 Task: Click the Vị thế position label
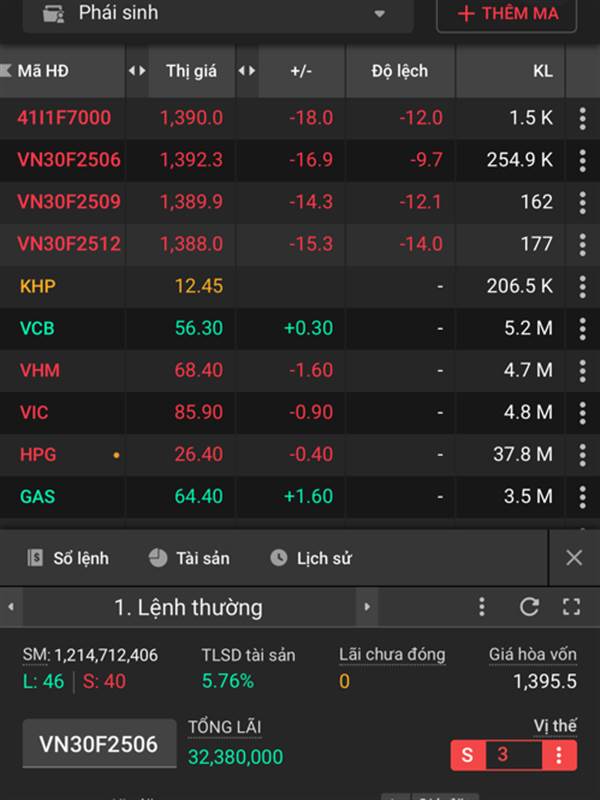[x=555, y=726]
